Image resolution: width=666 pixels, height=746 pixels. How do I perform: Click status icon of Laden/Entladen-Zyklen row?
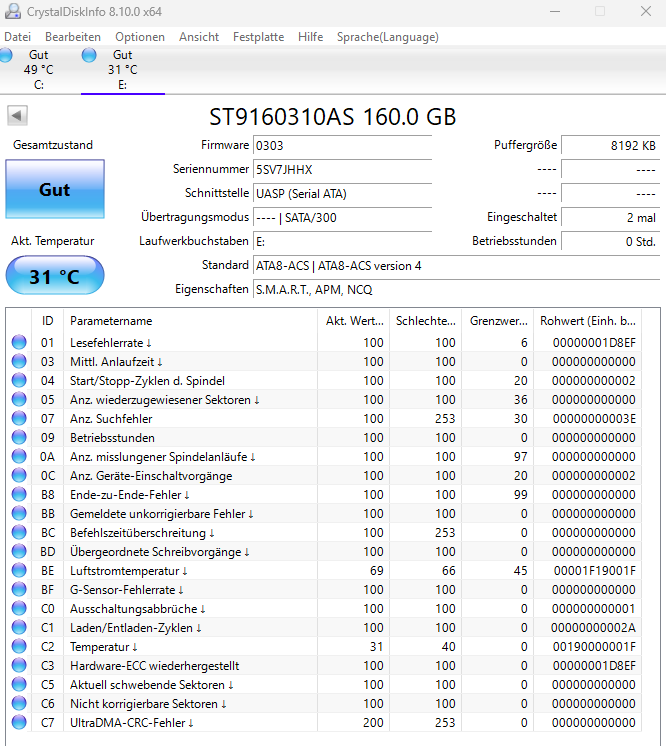click(x=19, y=628)
